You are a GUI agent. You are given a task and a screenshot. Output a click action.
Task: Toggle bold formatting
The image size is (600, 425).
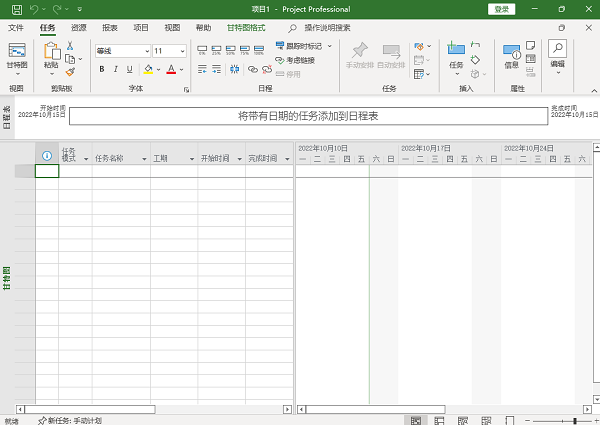(x=101, y=70)
